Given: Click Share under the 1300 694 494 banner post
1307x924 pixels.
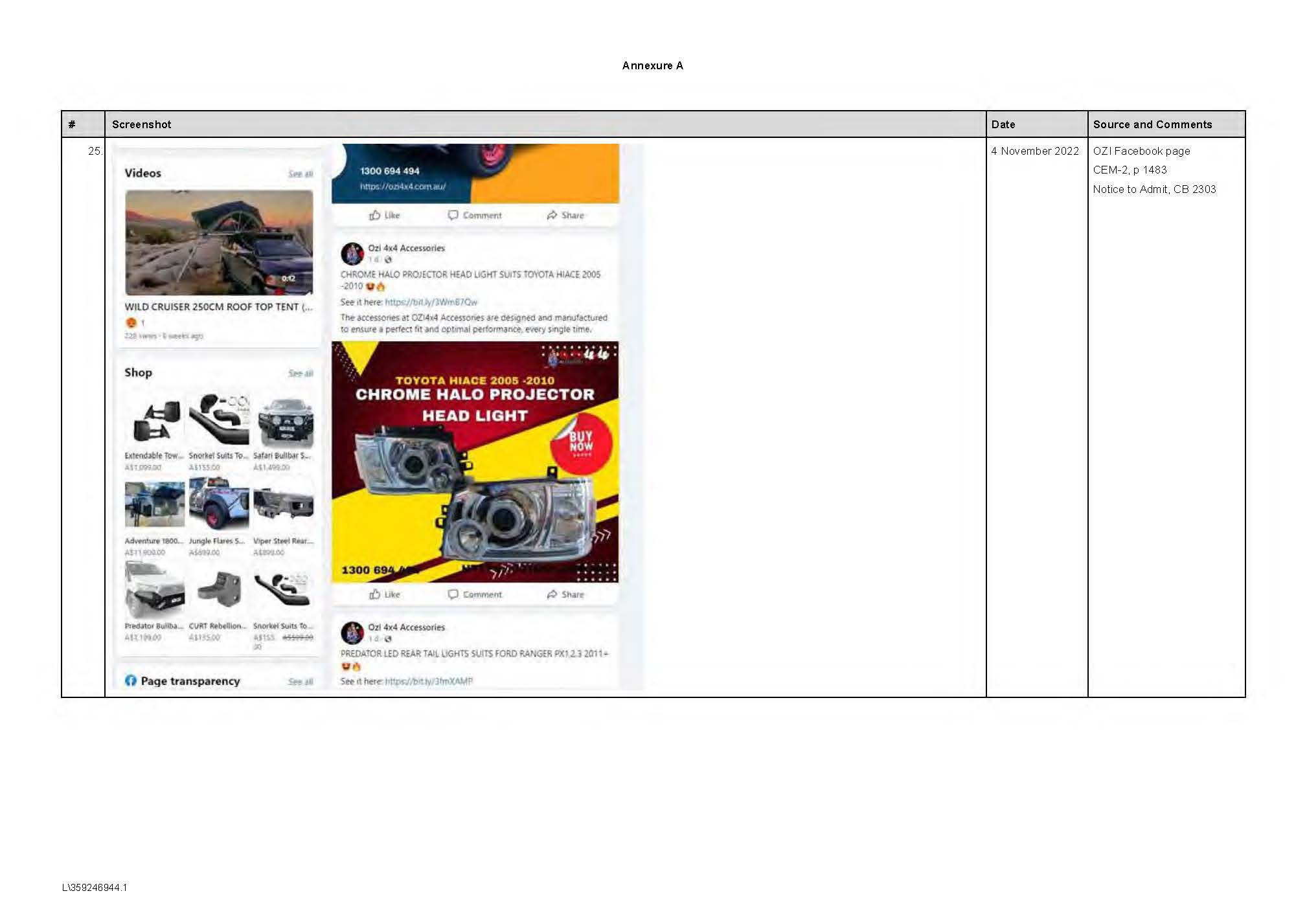Looking at the screenshot, I should tap(565, 215).
